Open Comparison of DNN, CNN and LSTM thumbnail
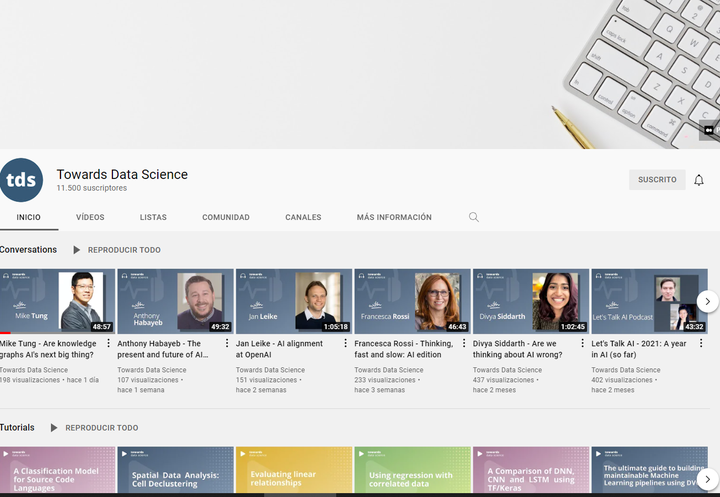The image size is (720, 497). tap(531, 470)
